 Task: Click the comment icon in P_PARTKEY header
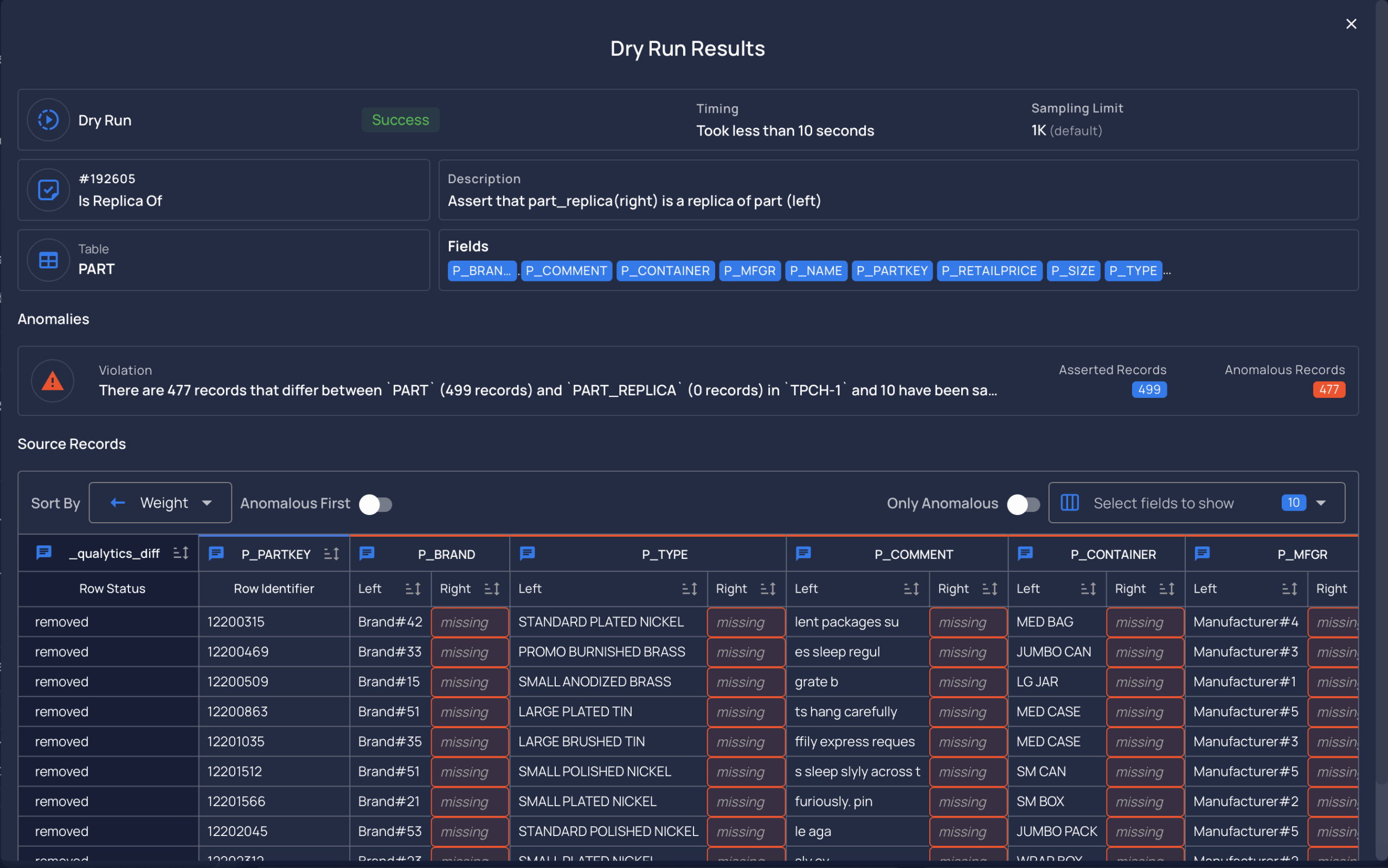pyautogui.click(x=216, y=554)
